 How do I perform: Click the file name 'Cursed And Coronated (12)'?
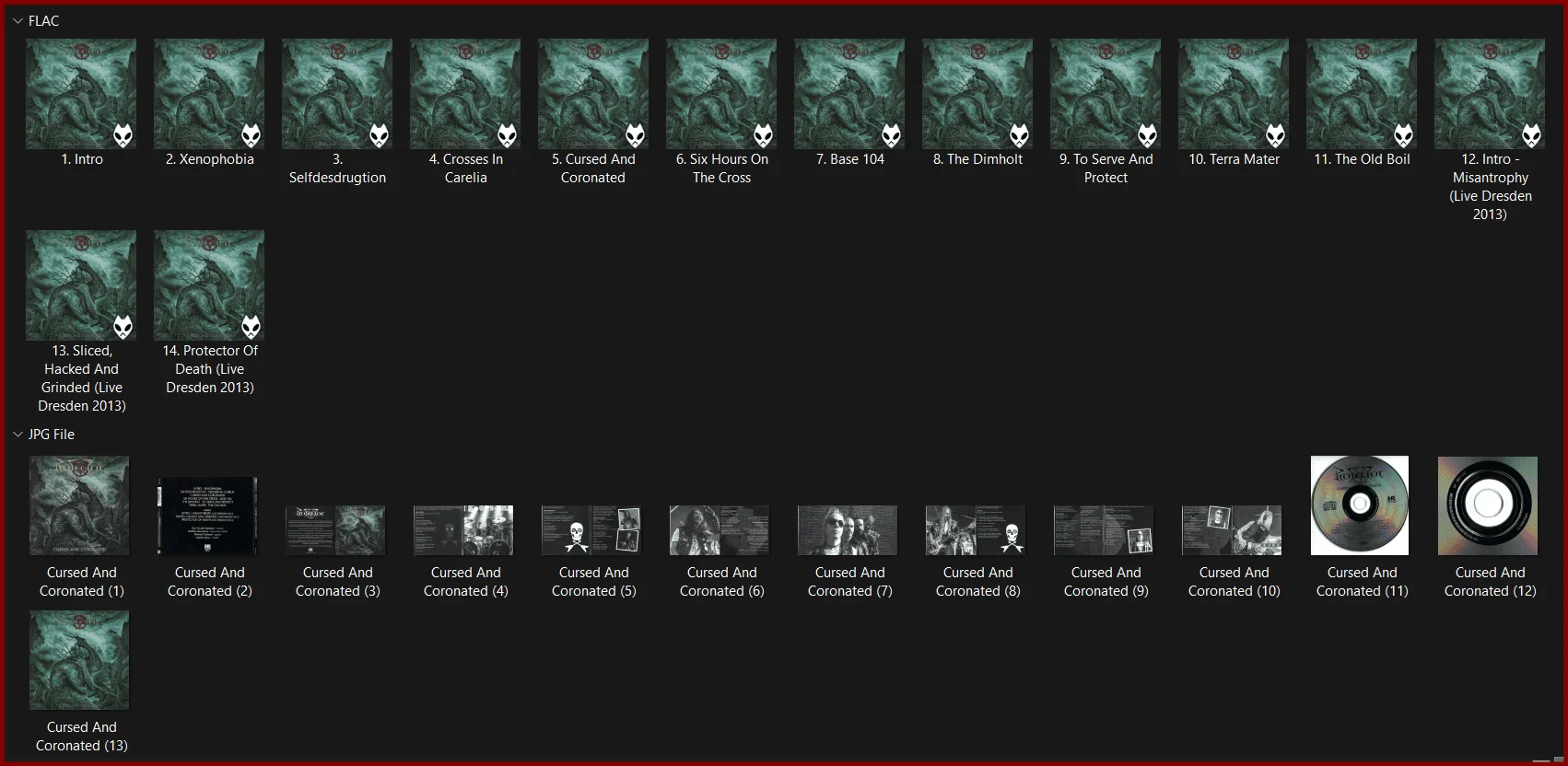(x=1491, y=582)
